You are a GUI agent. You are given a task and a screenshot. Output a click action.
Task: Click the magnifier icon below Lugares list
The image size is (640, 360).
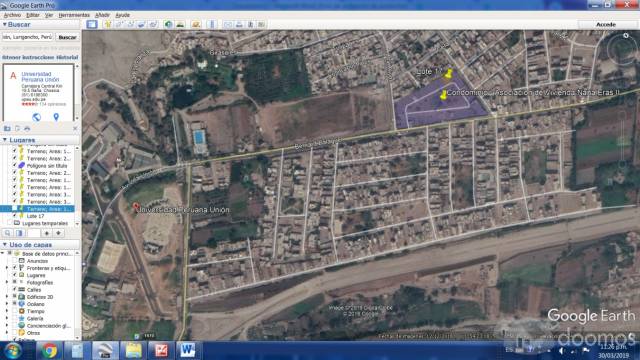7,233
